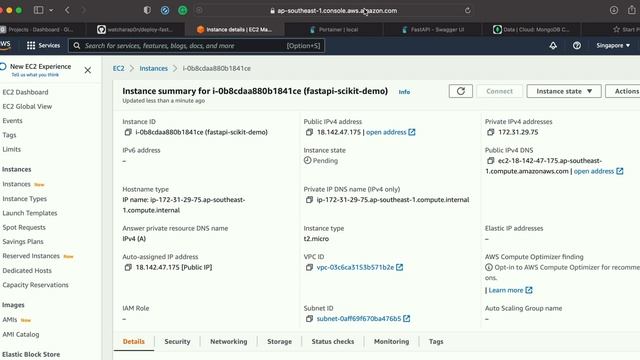Image resolution: width=640 pixels, height=360 pixels.
Task: Click the Instances breadcrumb link
Action: tap(153, 68)
